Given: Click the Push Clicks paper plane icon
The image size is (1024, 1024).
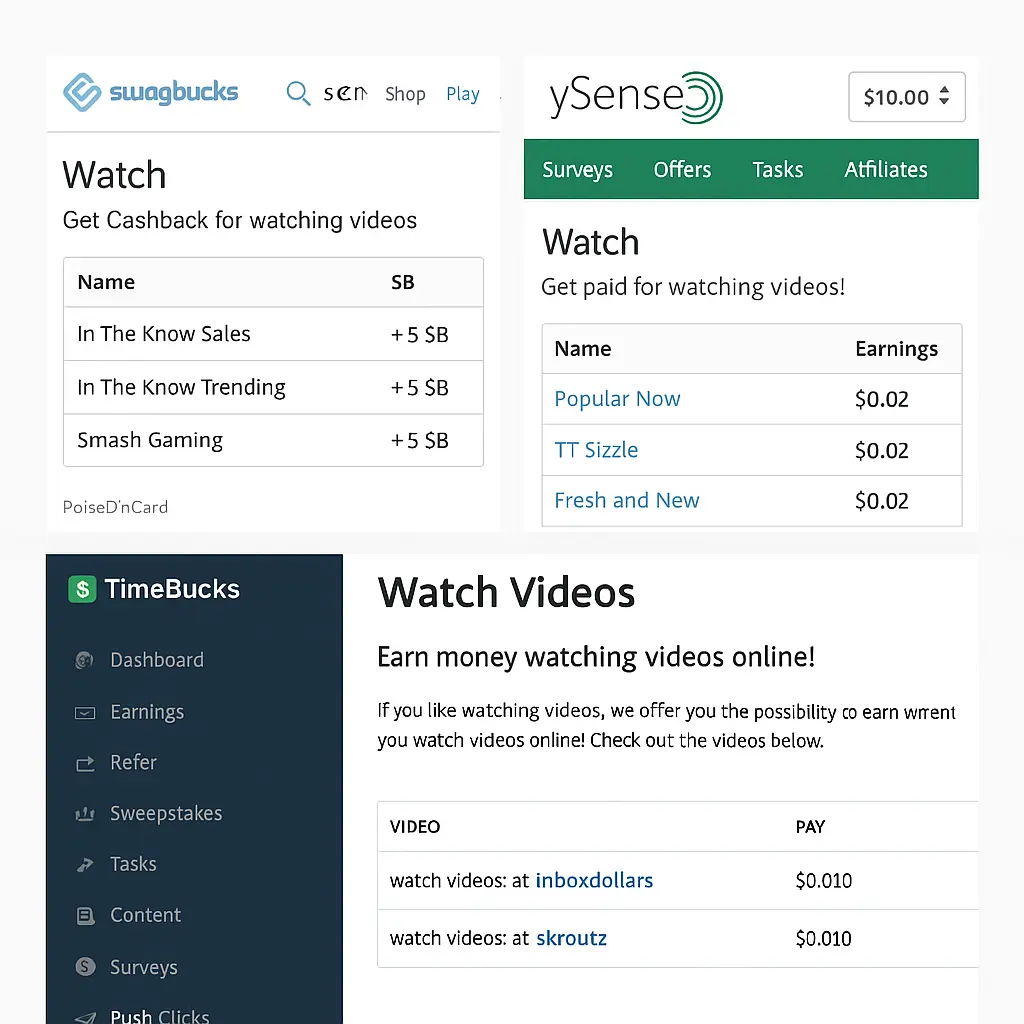Looking at the screenshot, I should pyautogui.click(x=85, y=1017).
